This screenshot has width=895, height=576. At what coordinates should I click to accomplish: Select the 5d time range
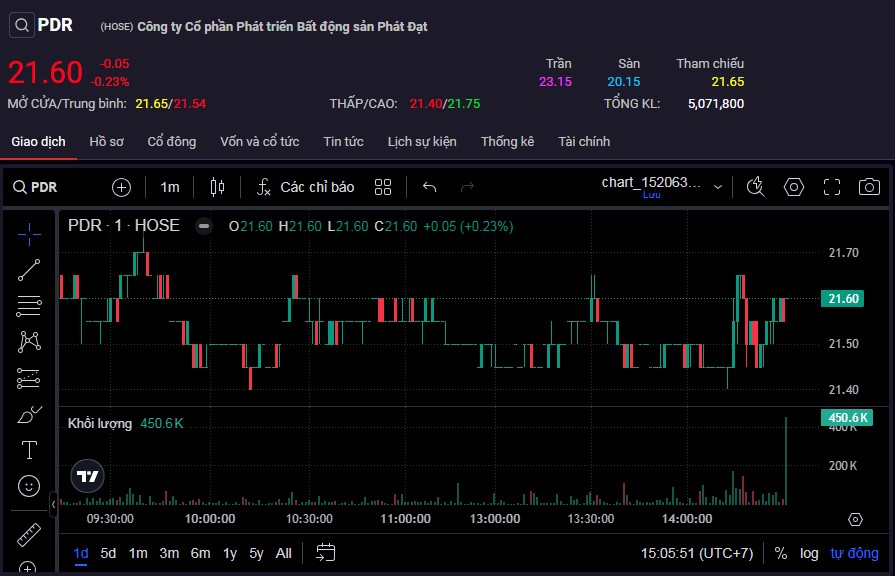click(x=108, y=553)
